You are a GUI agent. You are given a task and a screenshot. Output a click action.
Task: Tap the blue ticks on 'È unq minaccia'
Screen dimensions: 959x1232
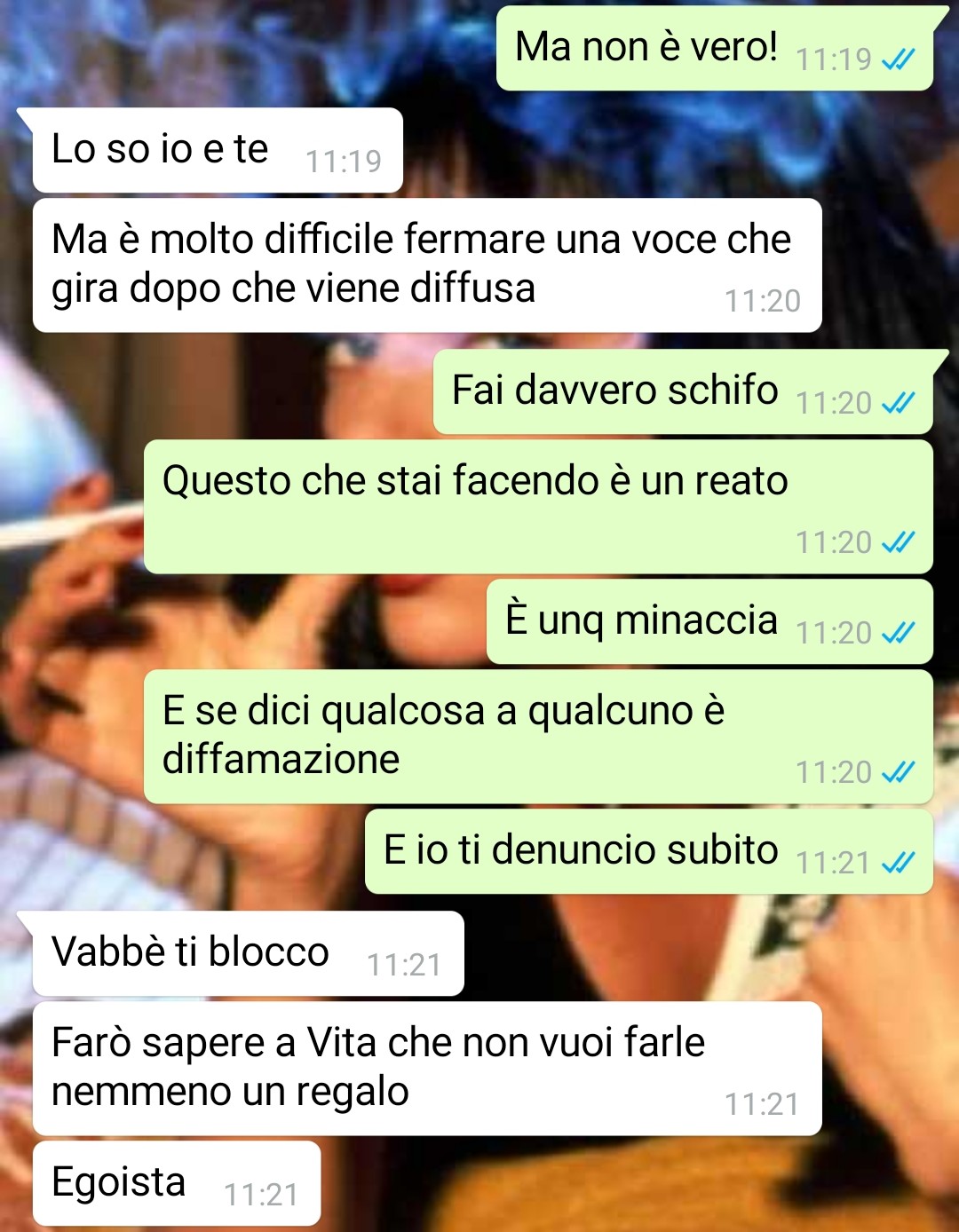pos(898,633)
